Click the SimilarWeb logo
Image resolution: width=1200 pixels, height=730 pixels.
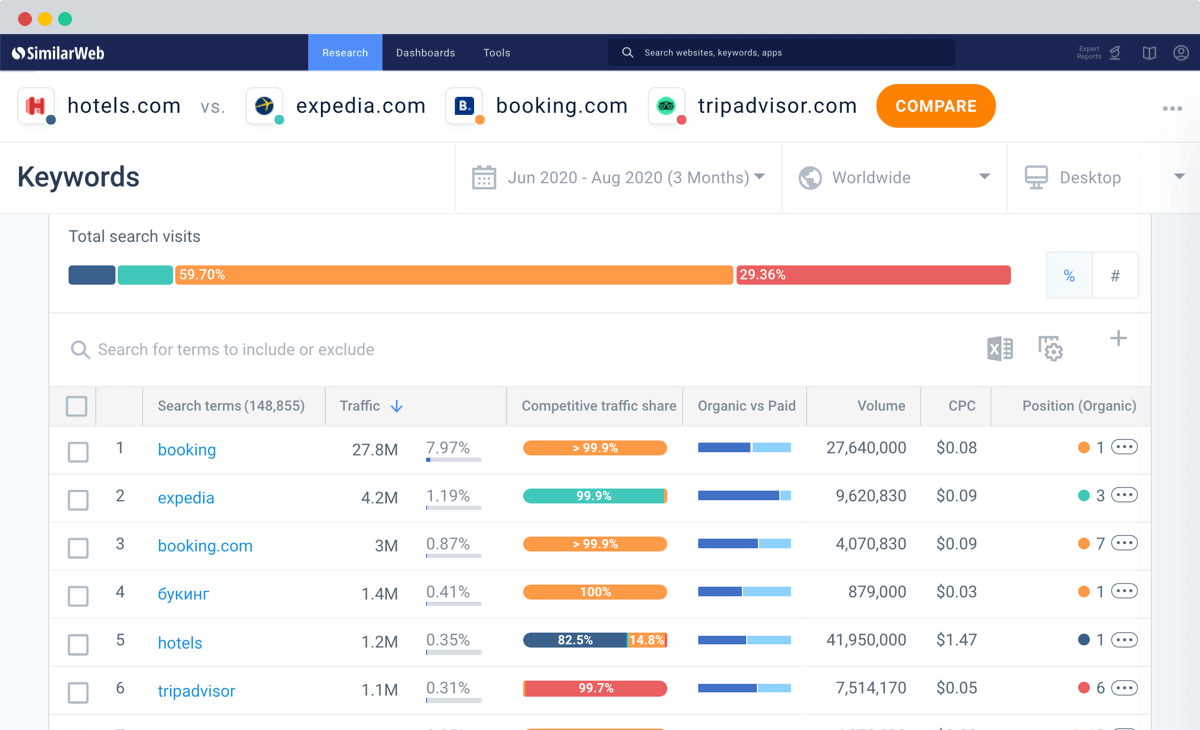pyautogui.click(x=58, y=53)
